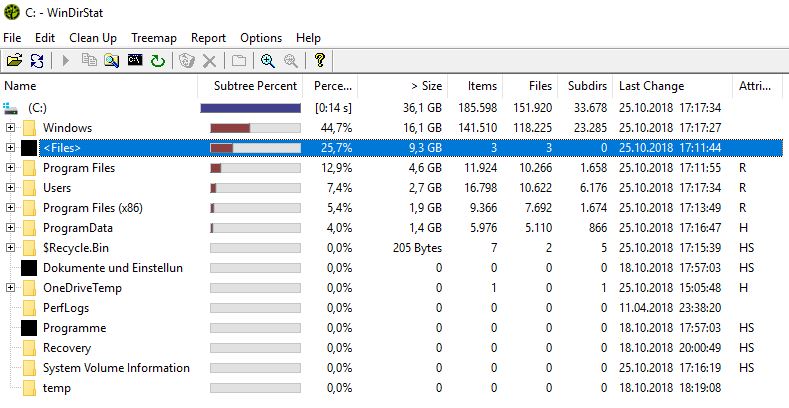Open the Help menu
Viewport: 789px width, 408px height.
click(x=308, y=38)
